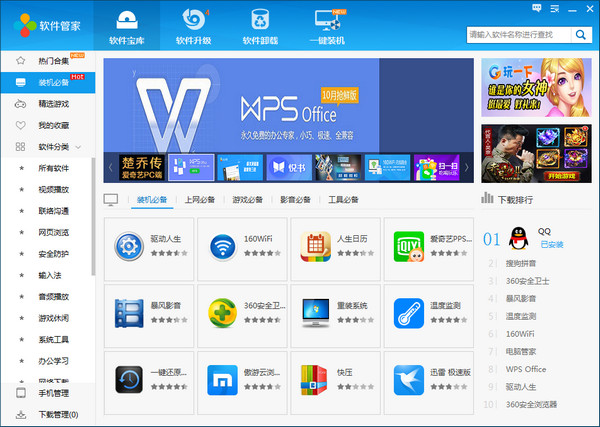Switch to the 游戏必备 tab

248,200
